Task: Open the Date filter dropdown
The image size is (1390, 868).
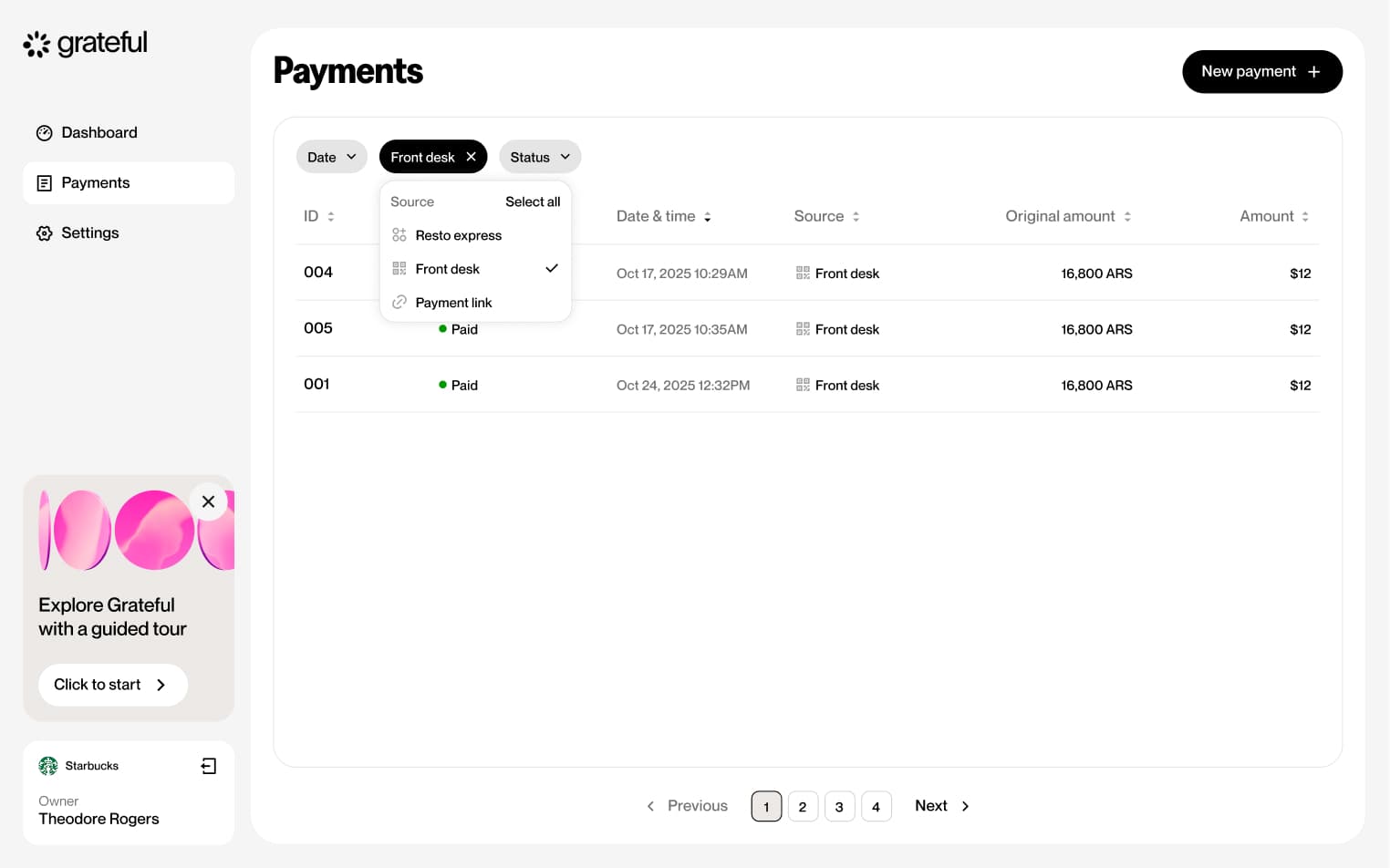Action: [331, 157]
